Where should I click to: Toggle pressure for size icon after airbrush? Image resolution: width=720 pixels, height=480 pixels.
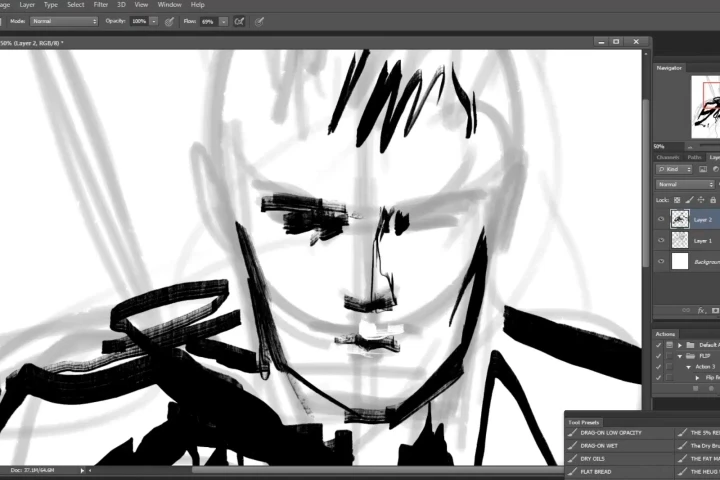coord(259,22)
